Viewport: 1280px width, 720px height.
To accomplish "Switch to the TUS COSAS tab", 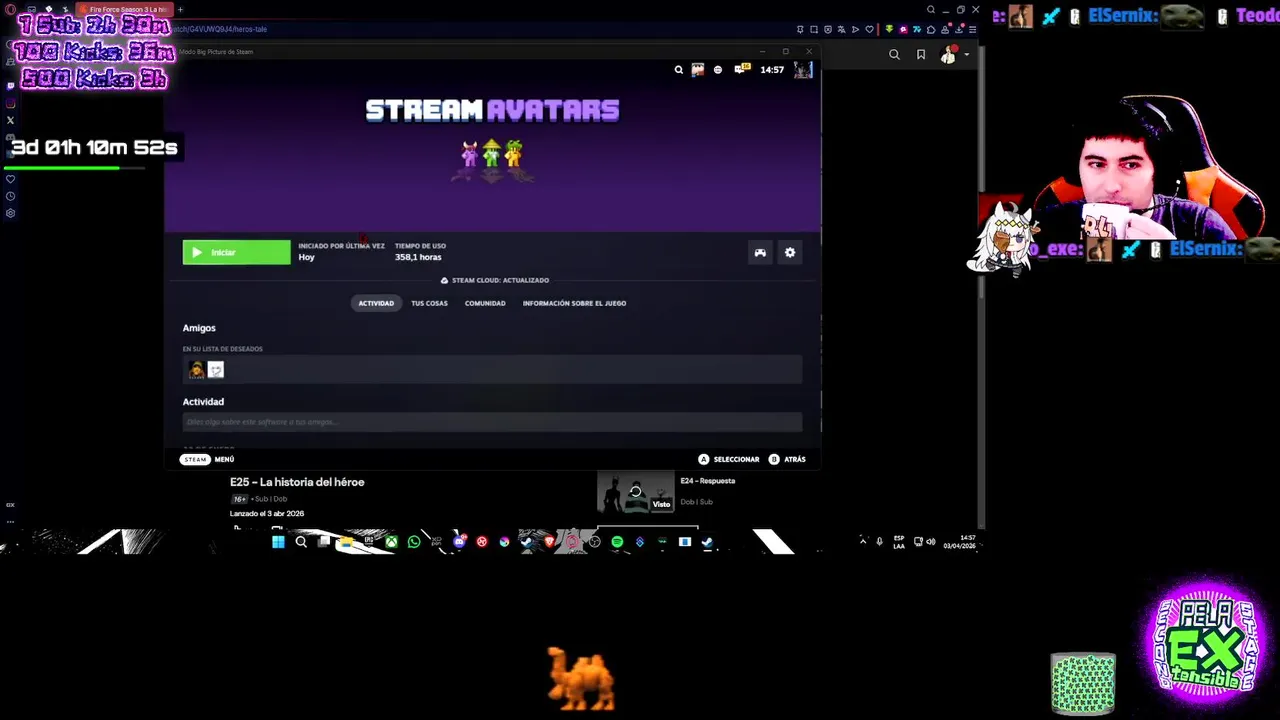I will point(429,303).
